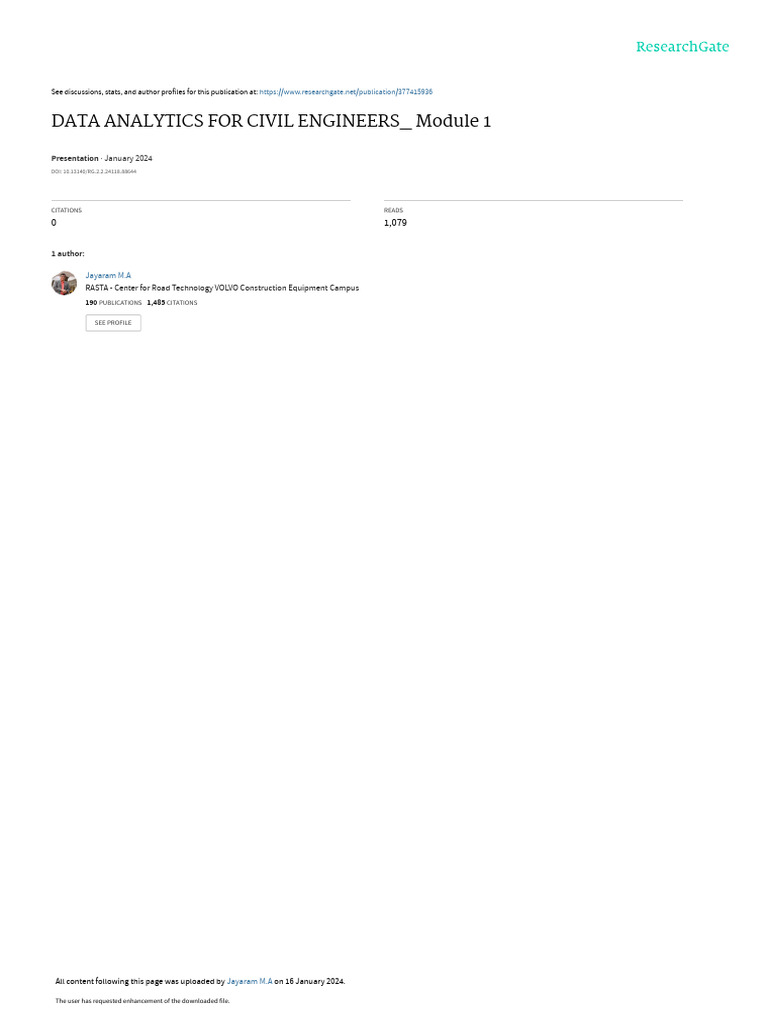
Task: Click the enhancement request footer note
Action: point(142,1000)
